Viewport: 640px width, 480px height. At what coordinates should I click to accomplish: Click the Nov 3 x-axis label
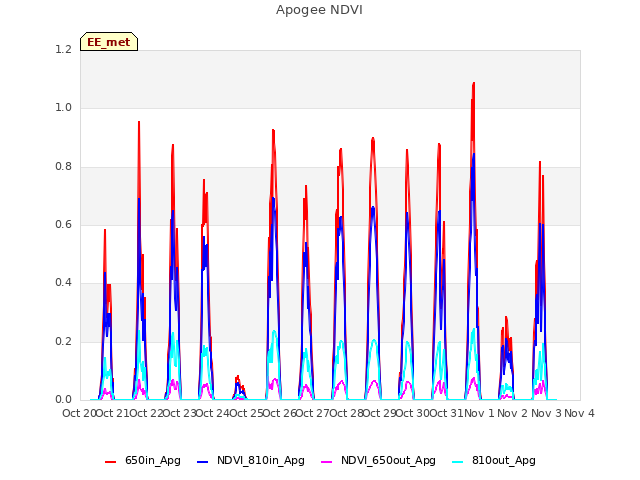click(x=547, y=413)
